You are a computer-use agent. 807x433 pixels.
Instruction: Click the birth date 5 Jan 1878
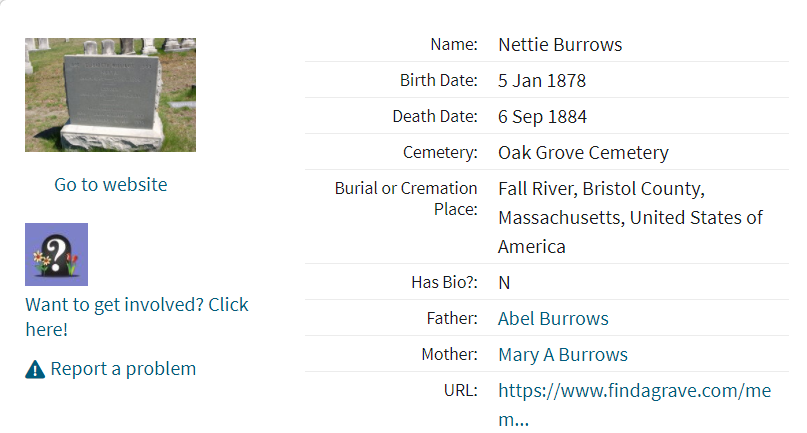(542, 81)
